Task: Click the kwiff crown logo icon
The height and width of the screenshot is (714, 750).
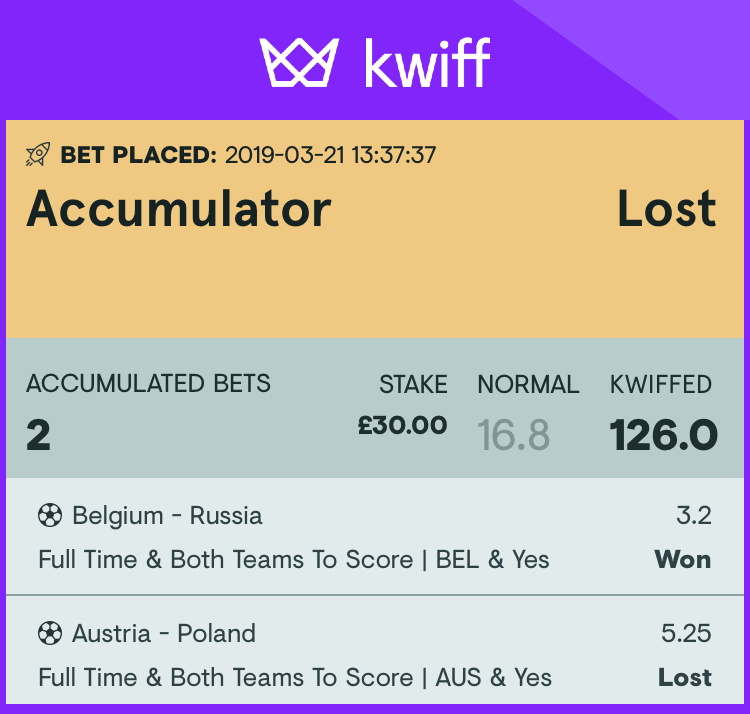Action: pyautogui.click(x=299, y=63)
